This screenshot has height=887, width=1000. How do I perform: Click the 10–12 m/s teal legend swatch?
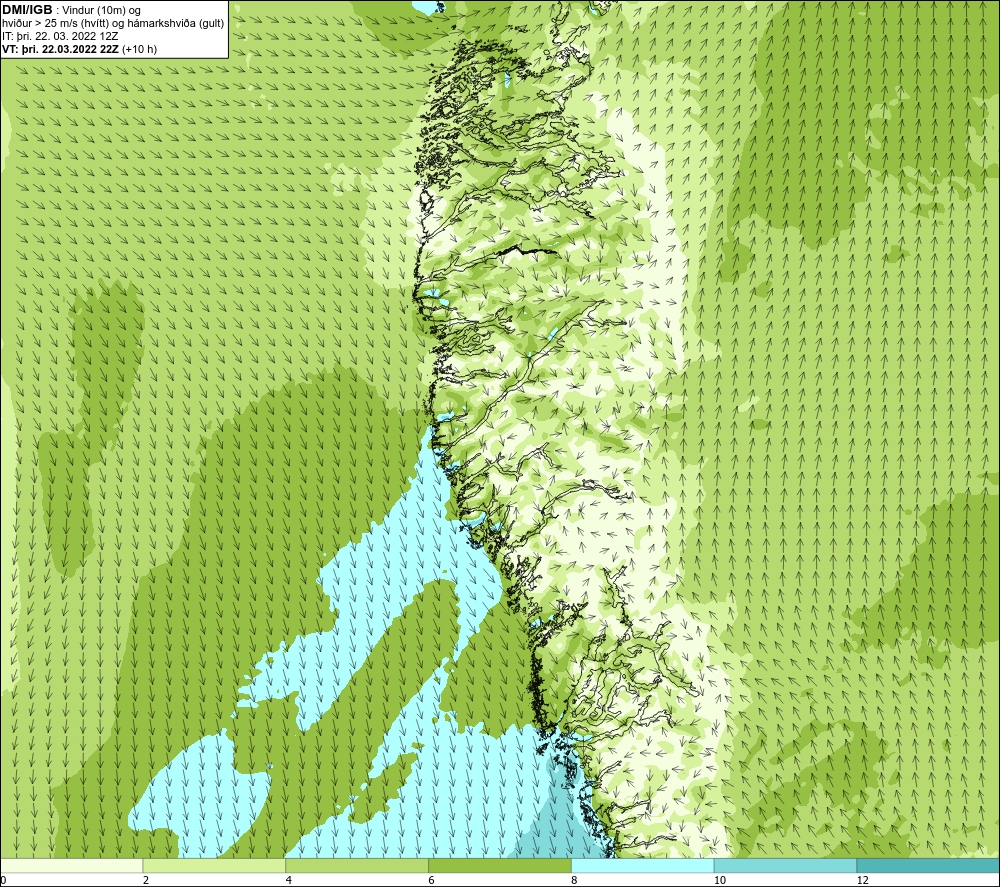pos(786,866)
